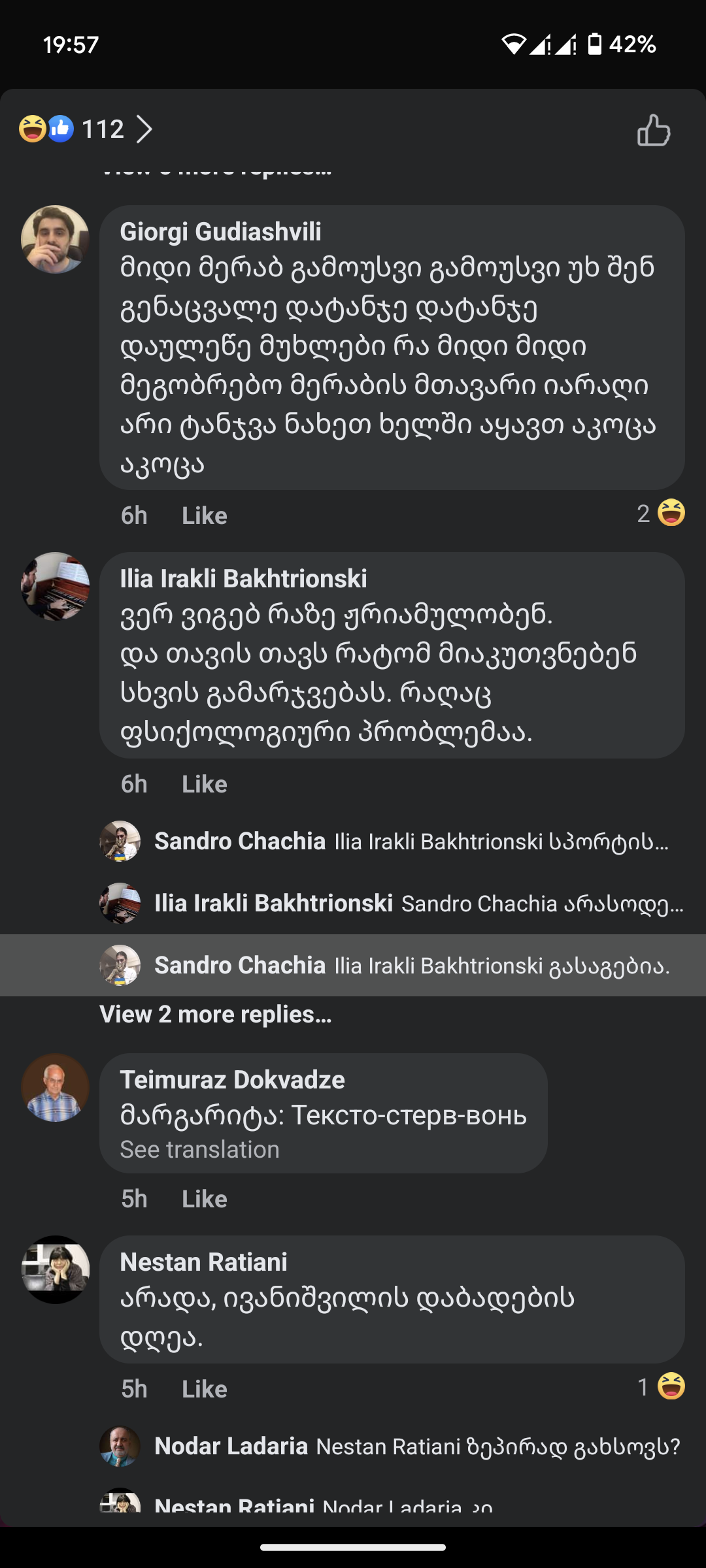
Task: Open Ilia Irakli Bakhtrionski's reply to Sandro Chachia
Action: click(x=418, y=904)
